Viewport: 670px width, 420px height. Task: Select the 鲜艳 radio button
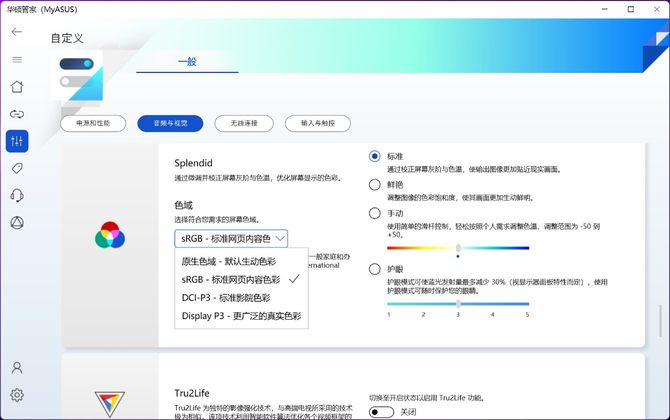click(375, 185)
